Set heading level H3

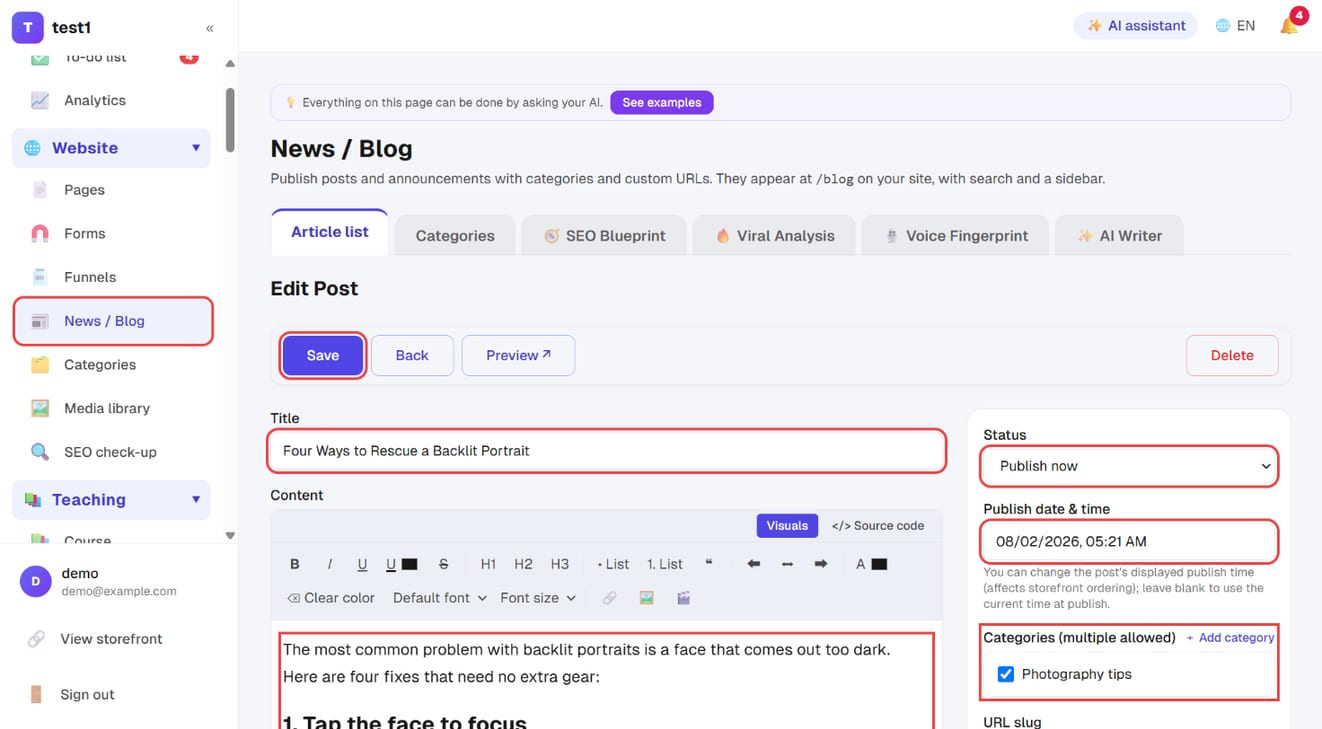(560, 564)
